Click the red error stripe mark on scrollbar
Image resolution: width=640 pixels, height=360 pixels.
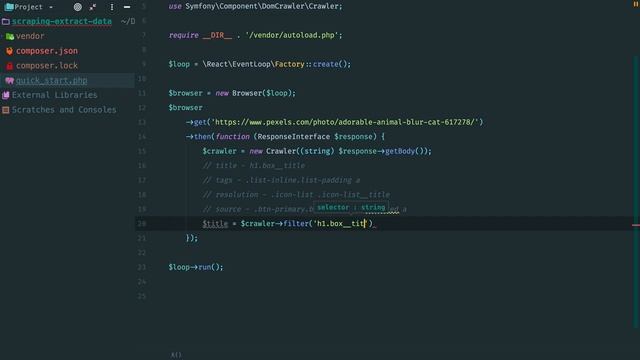(x=636, y=225)
